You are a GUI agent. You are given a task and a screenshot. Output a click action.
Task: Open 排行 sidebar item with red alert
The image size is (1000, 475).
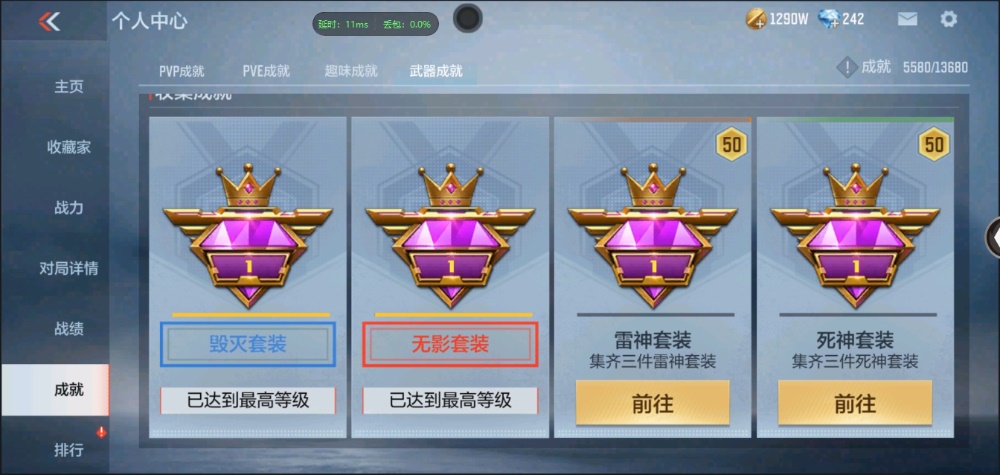tap(68, 449)
